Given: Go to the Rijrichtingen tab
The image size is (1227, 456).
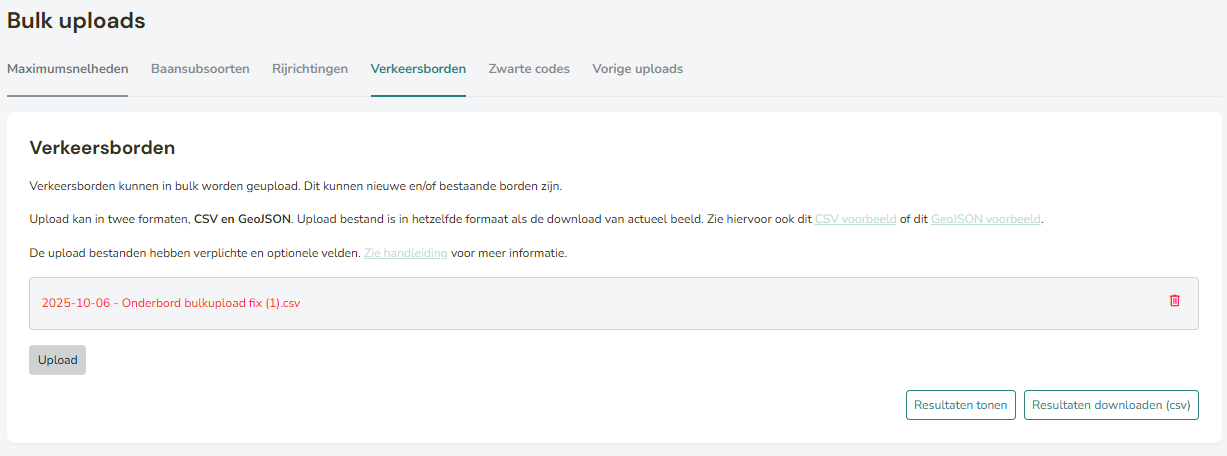Looking at the screenshot, I should 310,69.
